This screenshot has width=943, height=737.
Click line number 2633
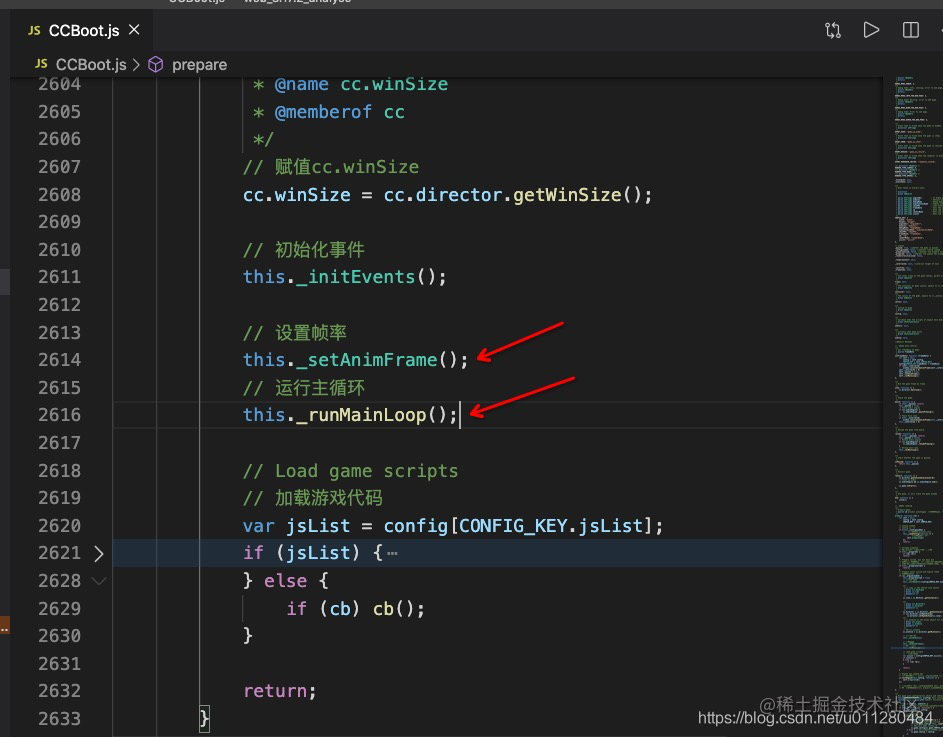coord(60,719)
